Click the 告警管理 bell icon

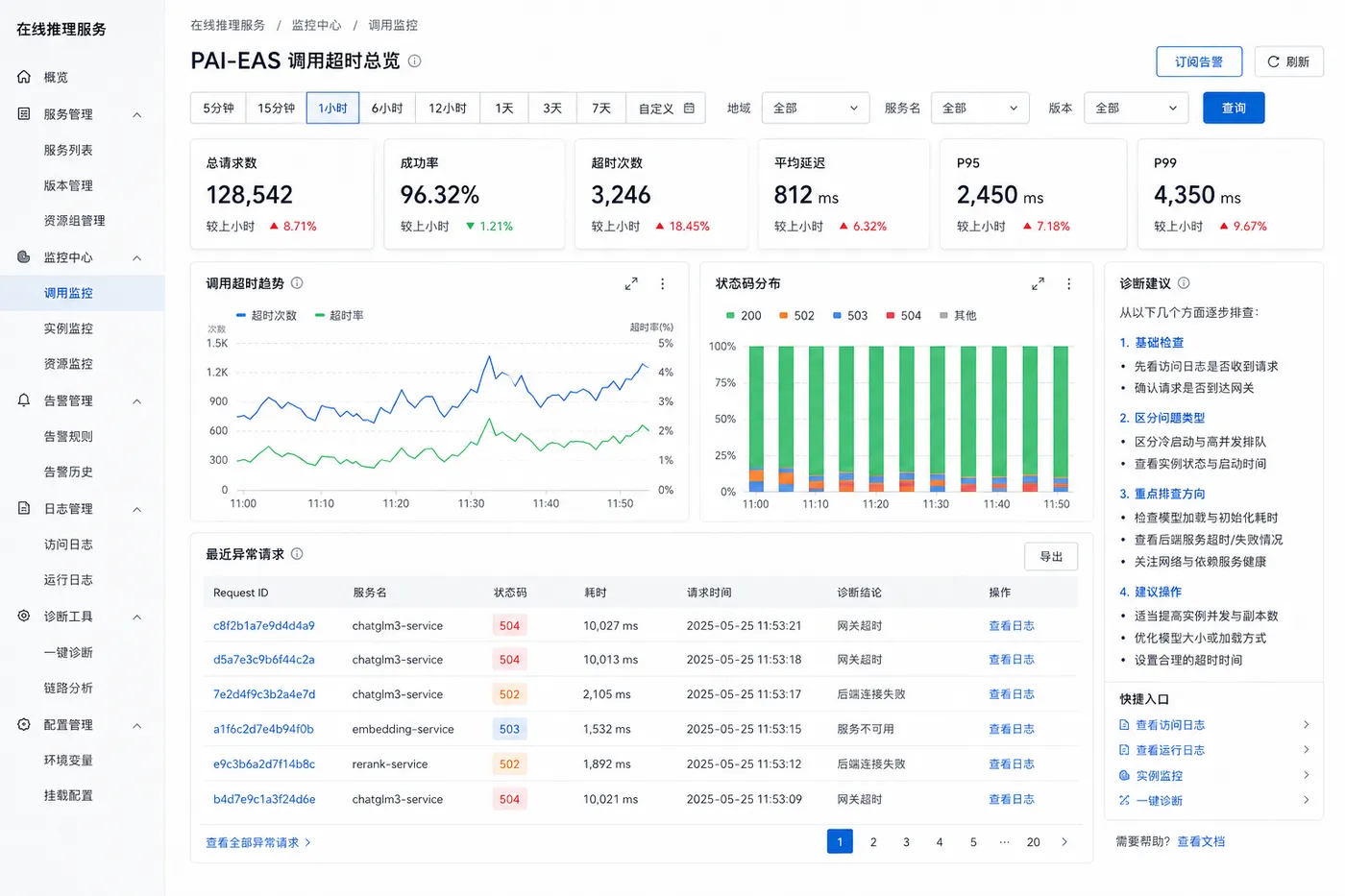click(x=24, y=400)
